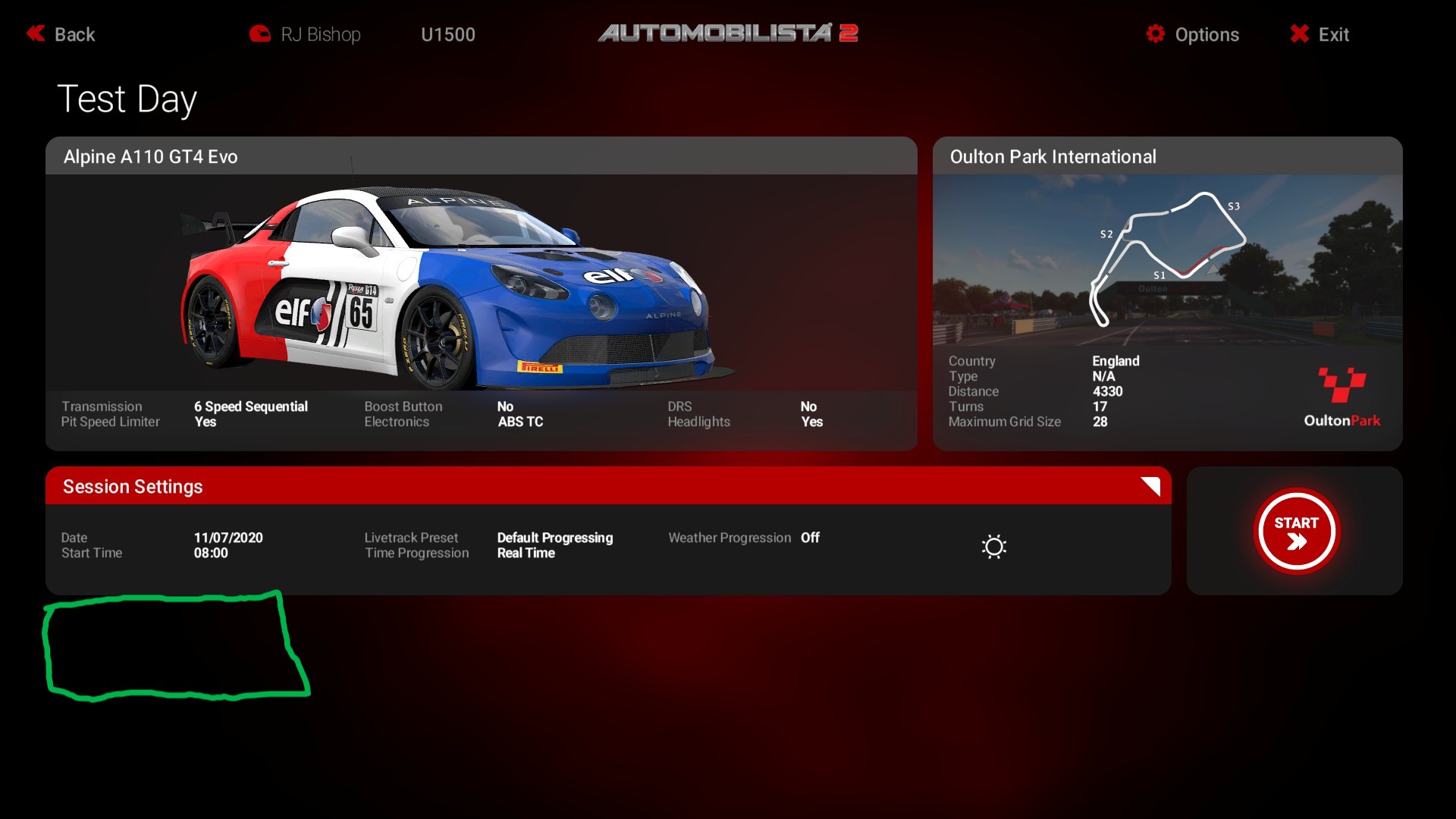
Task: Click the sunny weather icon
Action: tap(993, 546)
